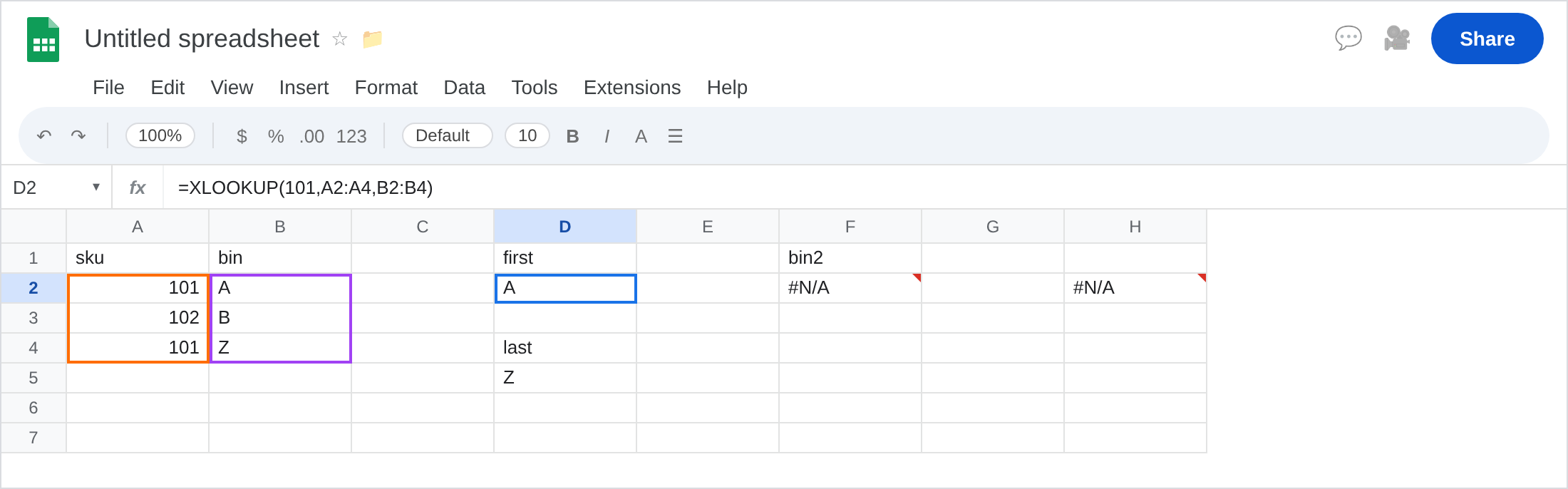Open the Edit menu

167,88
